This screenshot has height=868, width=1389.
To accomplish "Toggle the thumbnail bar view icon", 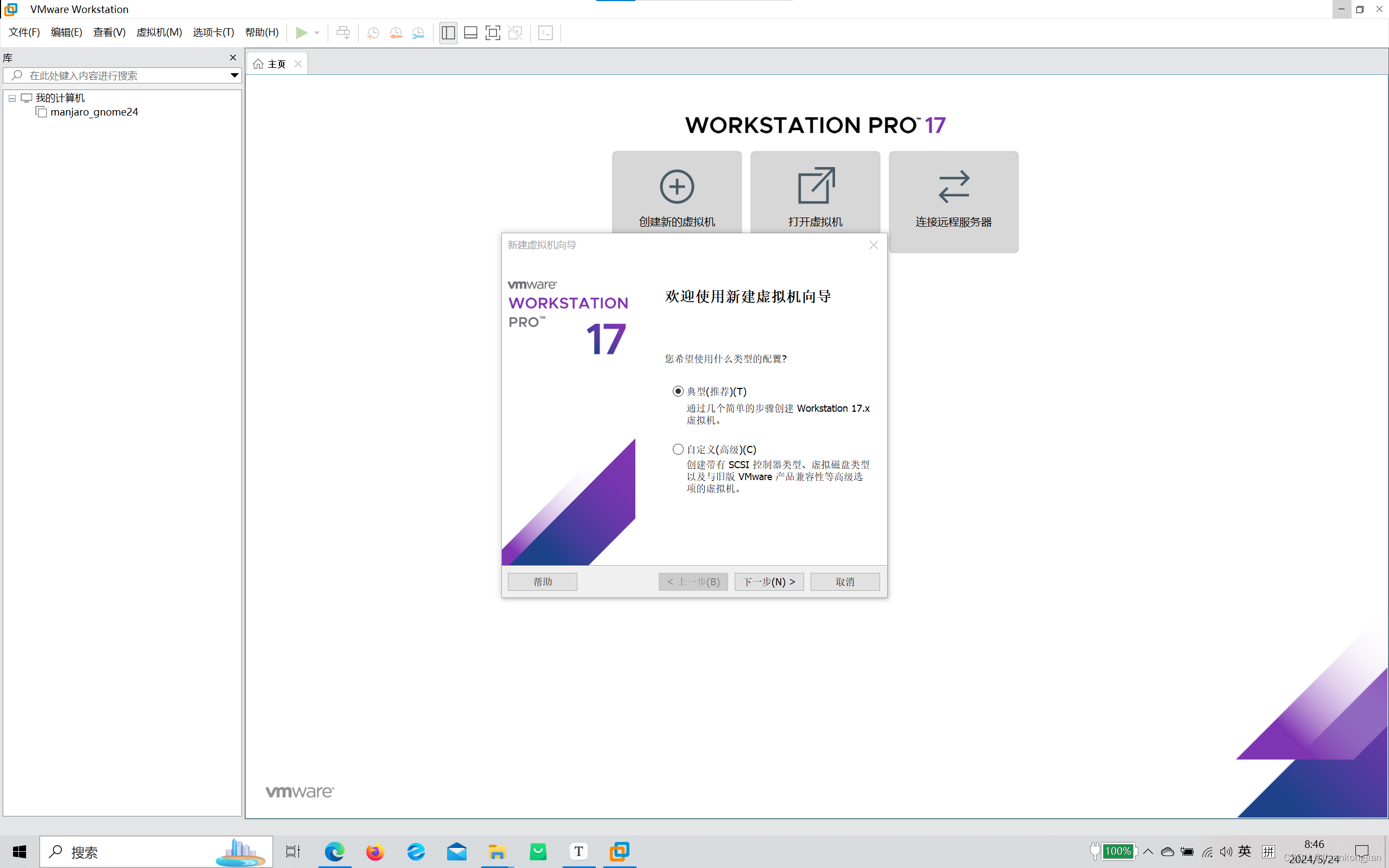I will pos(470,33).
